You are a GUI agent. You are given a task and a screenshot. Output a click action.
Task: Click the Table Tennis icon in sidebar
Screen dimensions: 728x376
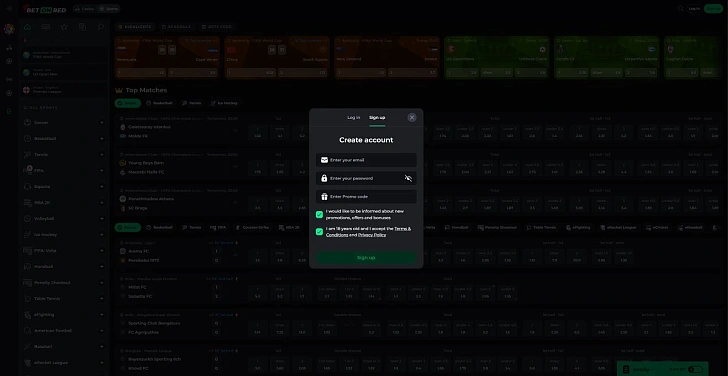(27, 298)
